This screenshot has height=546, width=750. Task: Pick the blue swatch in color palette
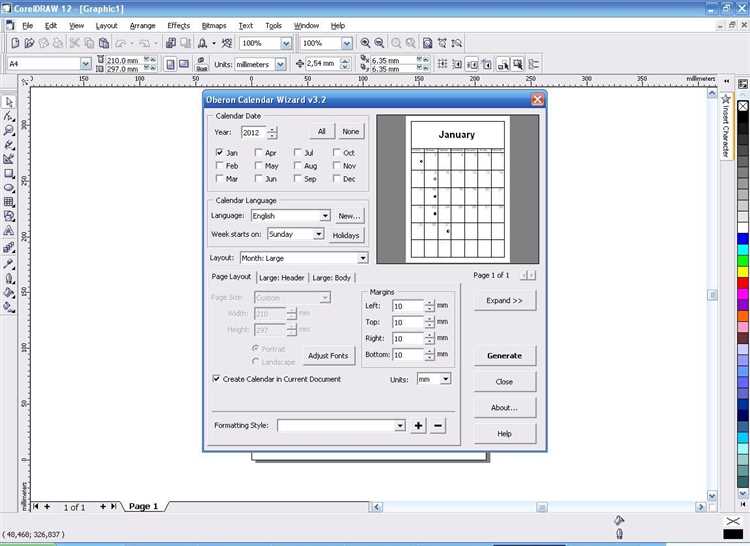click(x=742, y=238)
